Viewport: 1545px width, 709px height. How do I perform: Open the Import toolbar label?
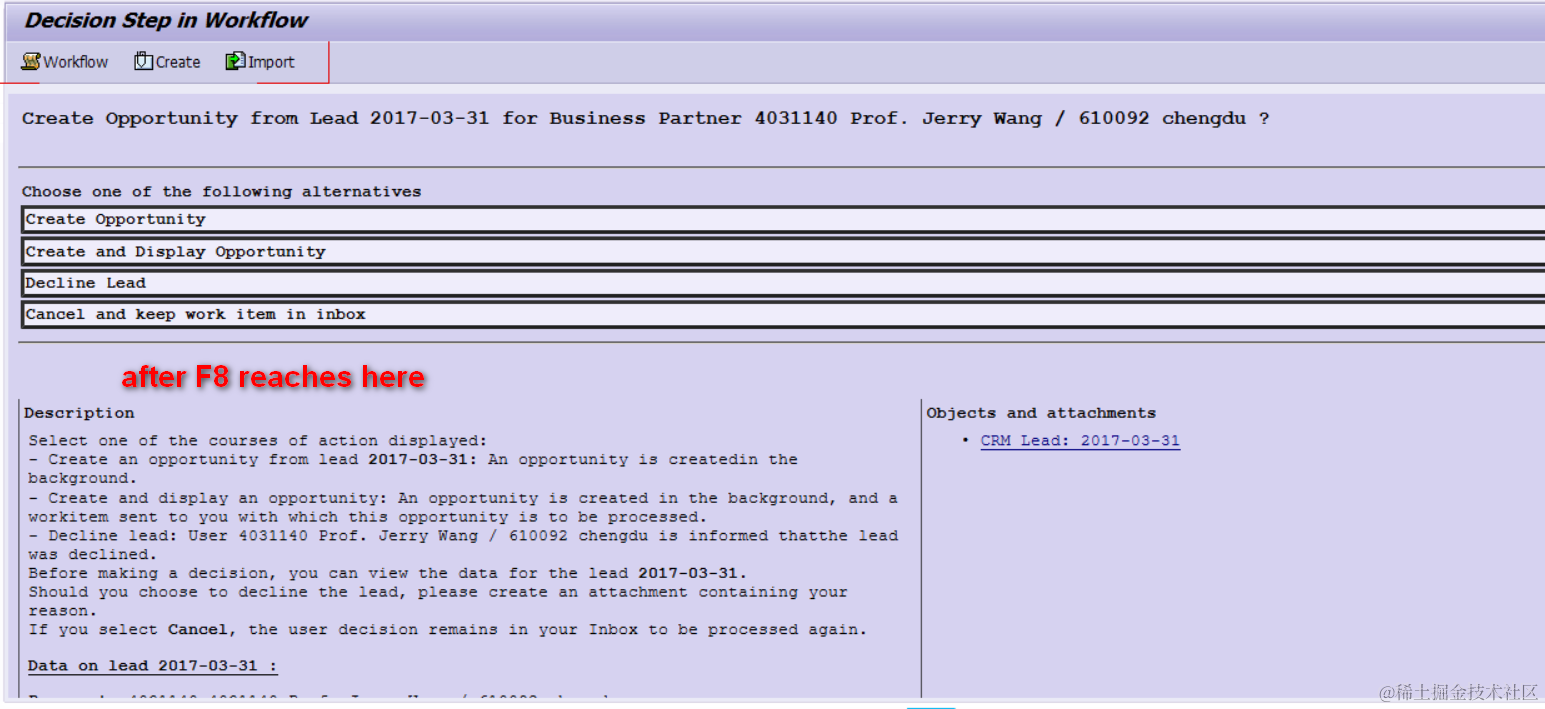[271, 62]
